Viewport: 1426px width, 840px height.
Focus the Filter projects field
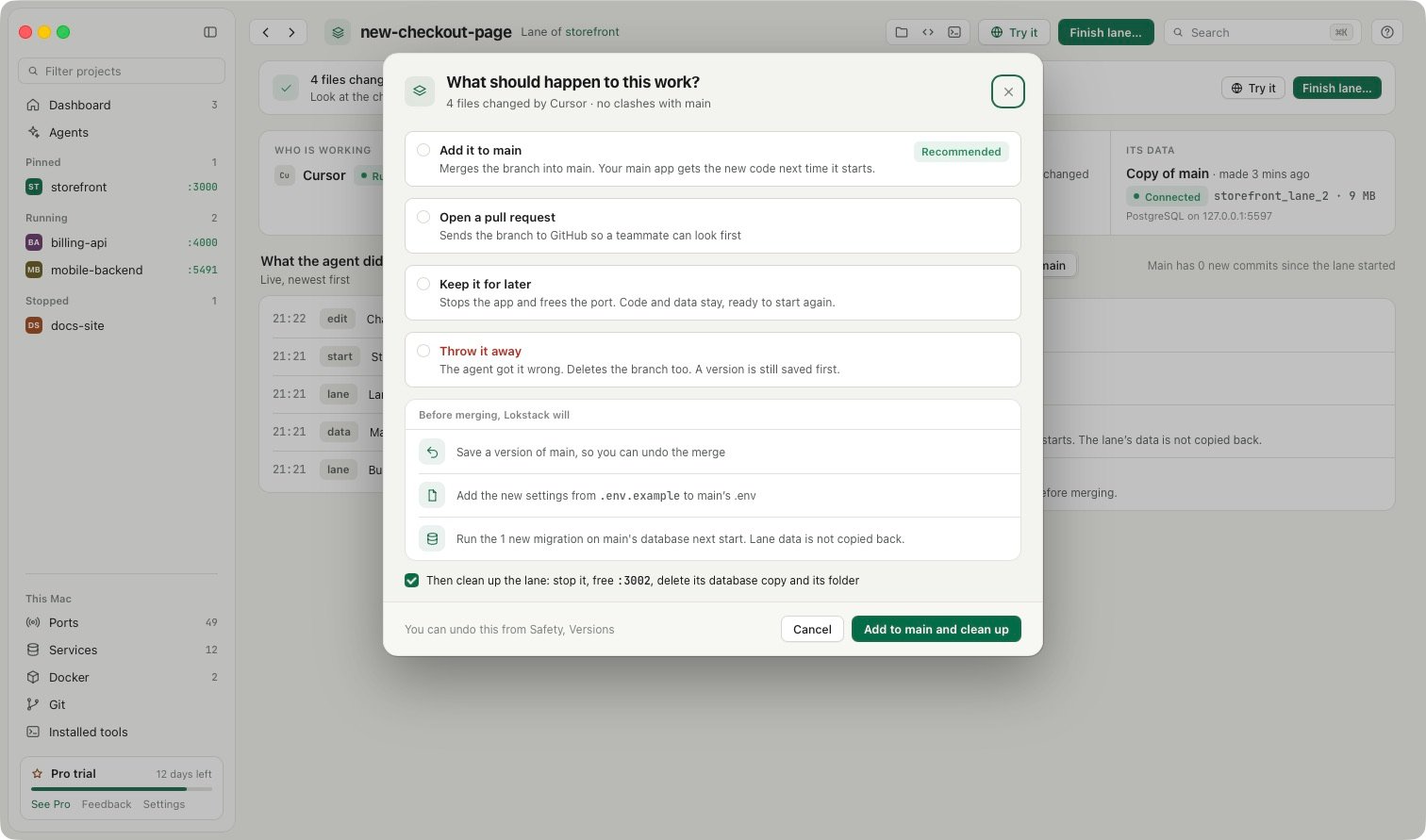click(x=122, y=71)
